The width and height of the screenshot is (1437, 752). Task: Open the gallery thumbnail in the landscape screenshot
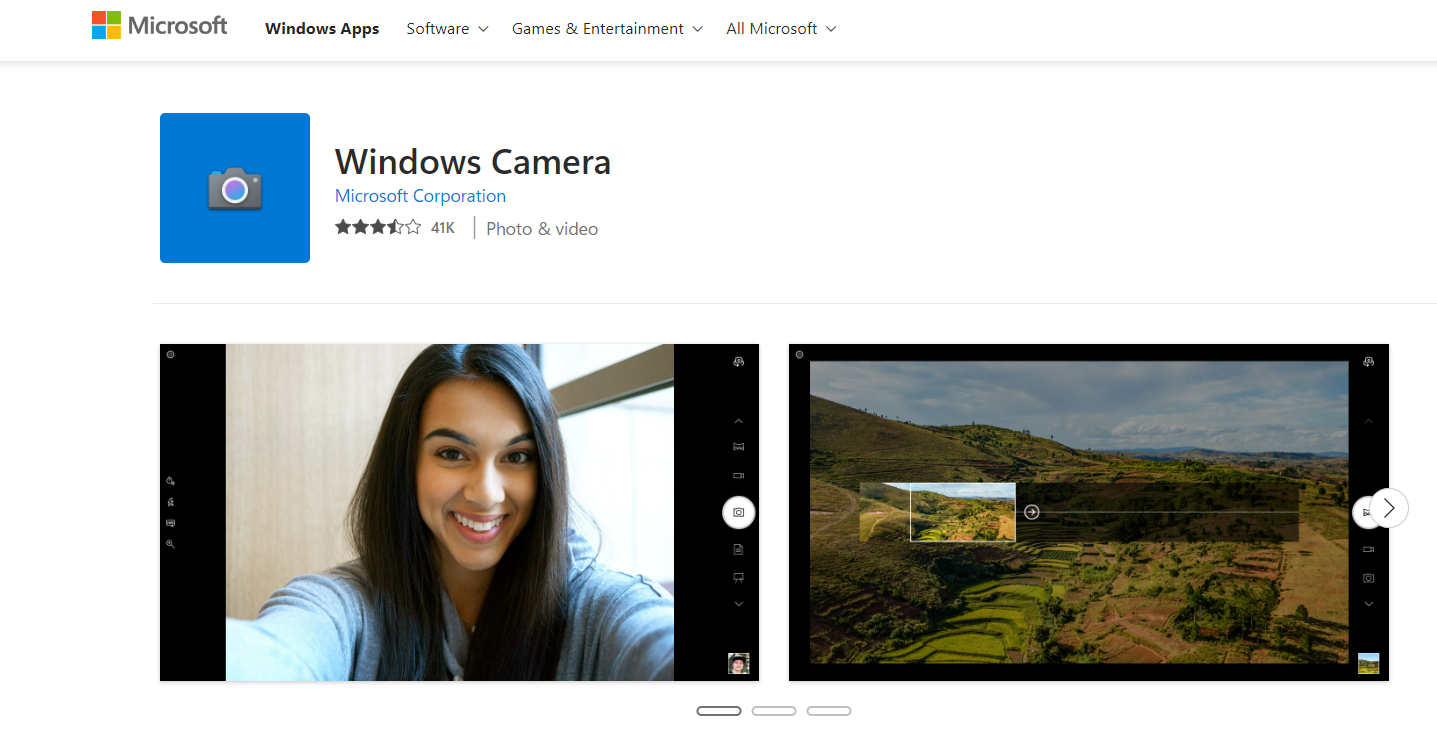click(1368, 663)
